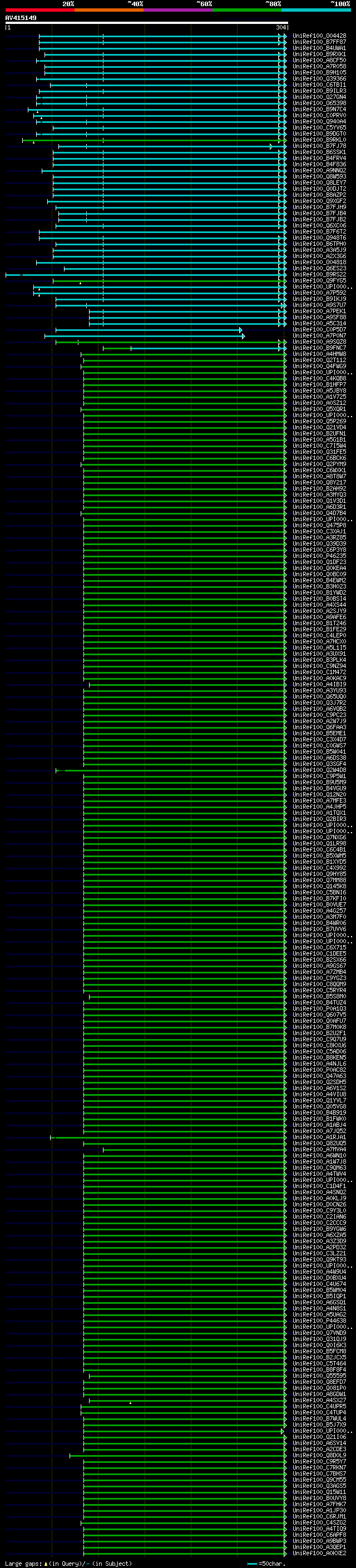The height and width of the screenshot is (1568, 356).
Task: Select hit label UniRef100_A7P0N7
Action: point(319,336)
